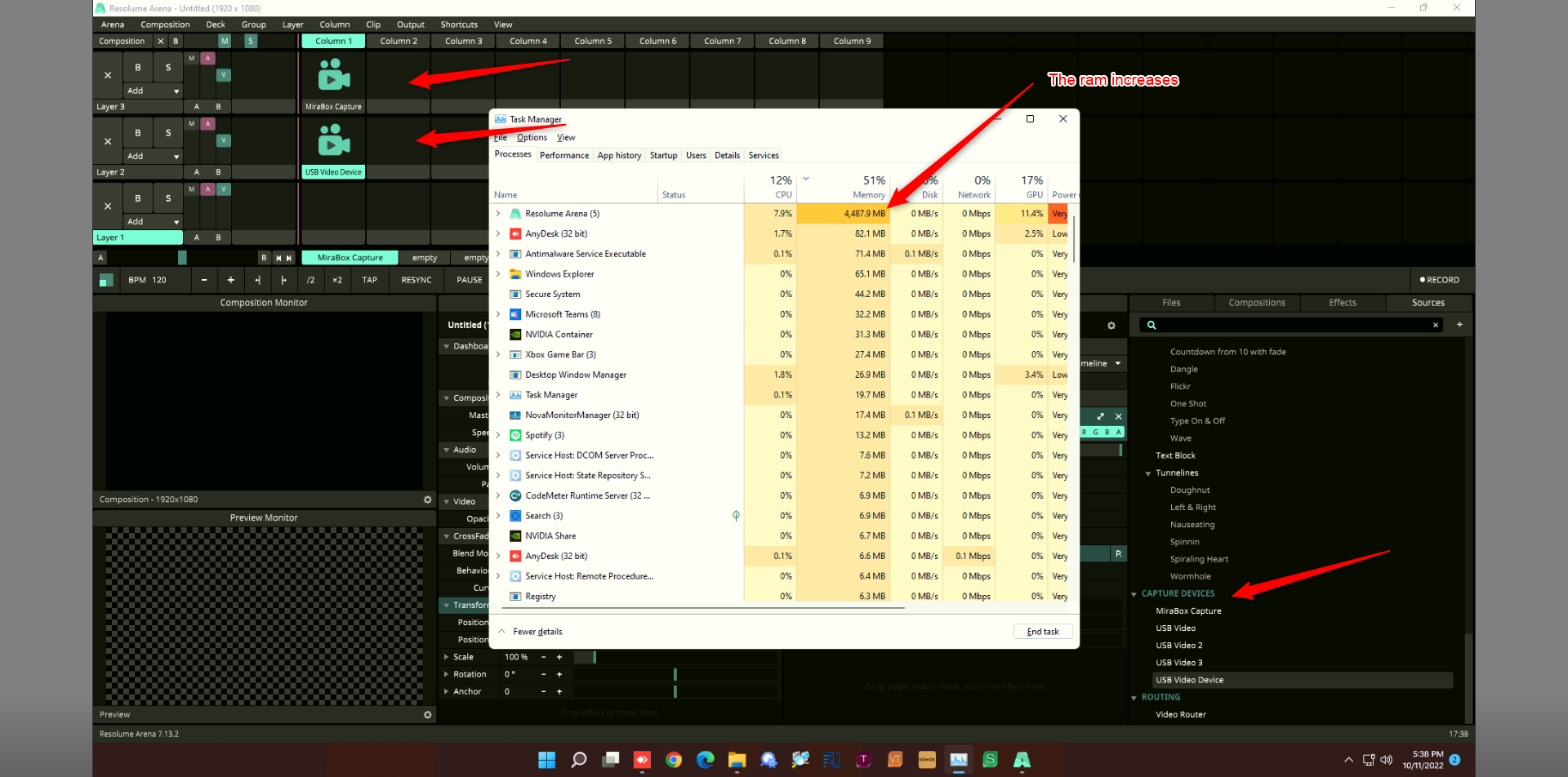This screenshot has width=1568, height=777.
Task: Click the TAP tempo button
Action: [369, 280]
